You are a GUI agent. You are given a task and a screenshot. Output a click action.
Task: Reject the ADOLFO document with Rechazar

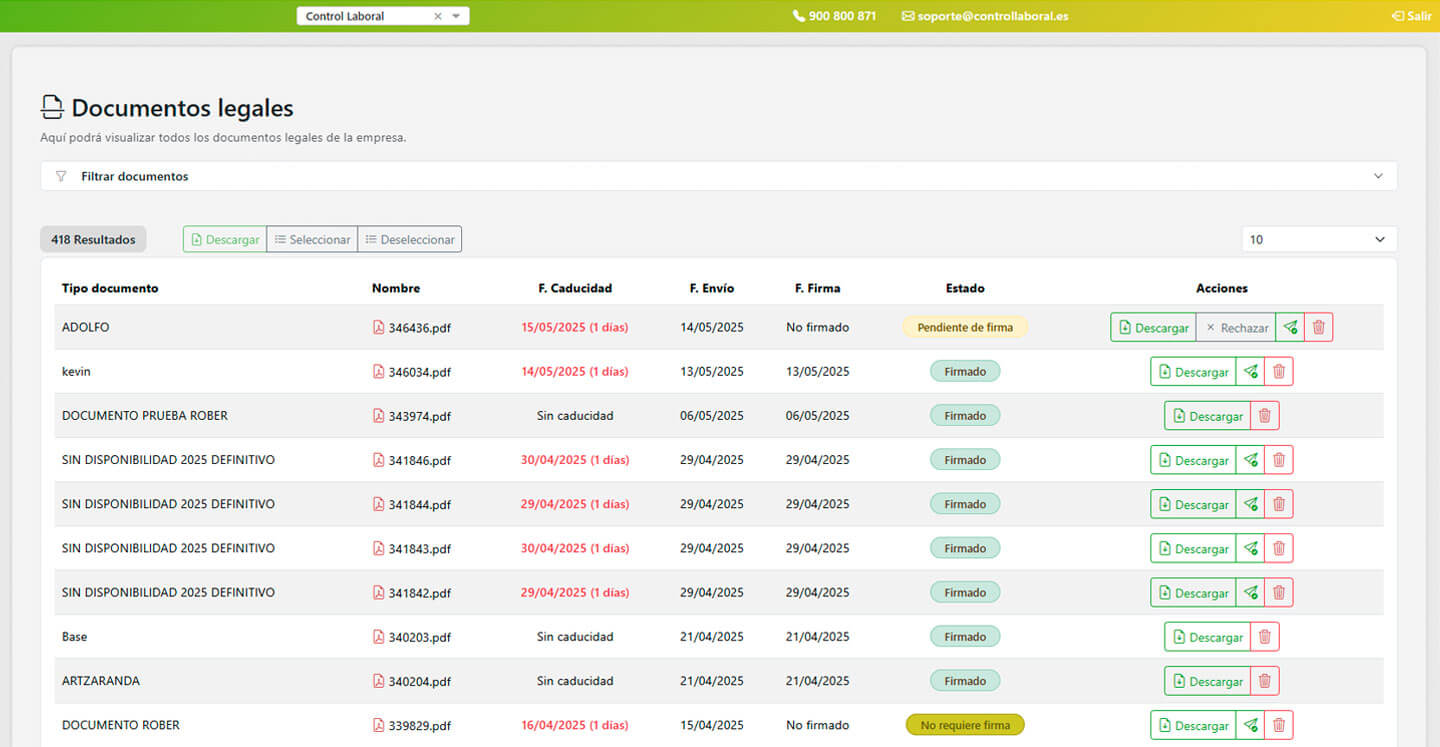coord(1236,327)
